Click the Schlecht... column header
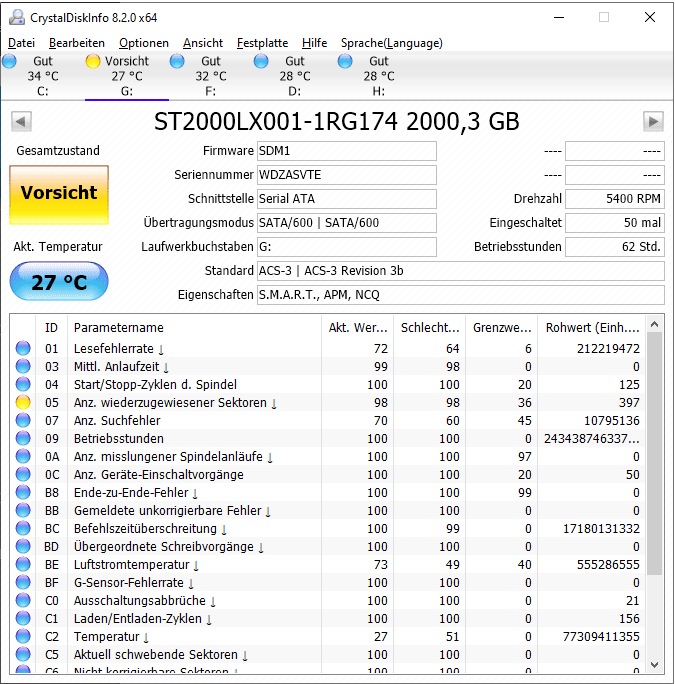This screenshot has height=684, width=675. 430,328
